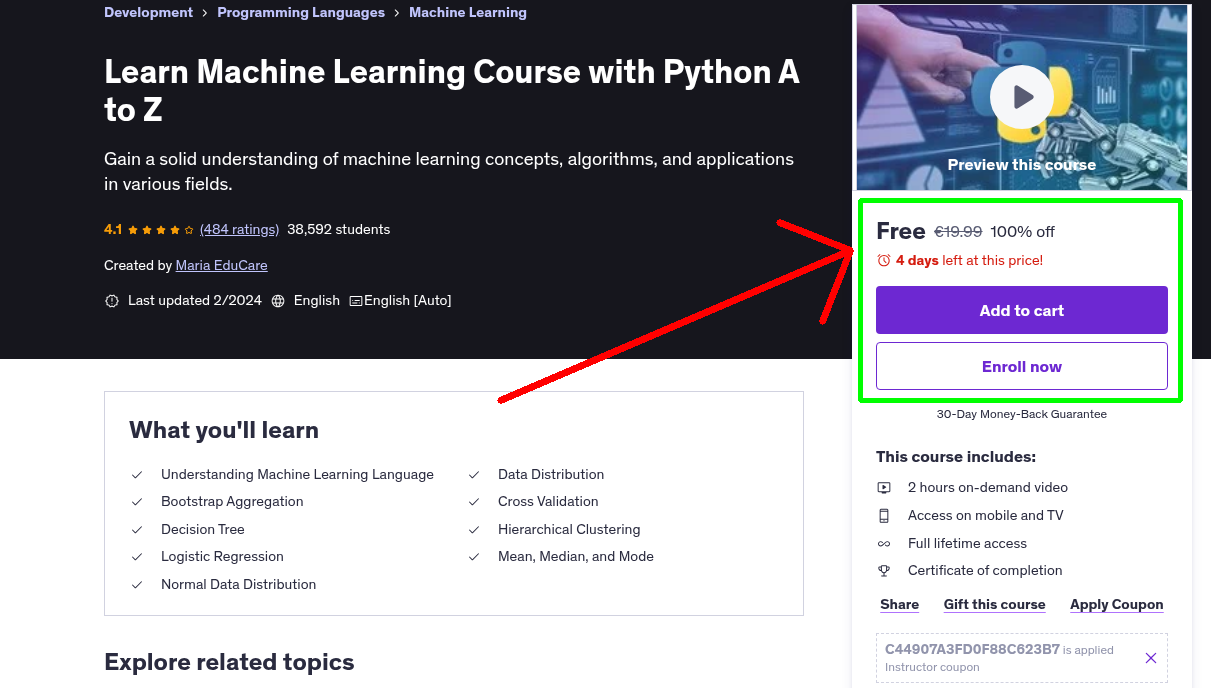Click the globe icon beside English language
This screenshot has width=1211, height=688.
278,300
